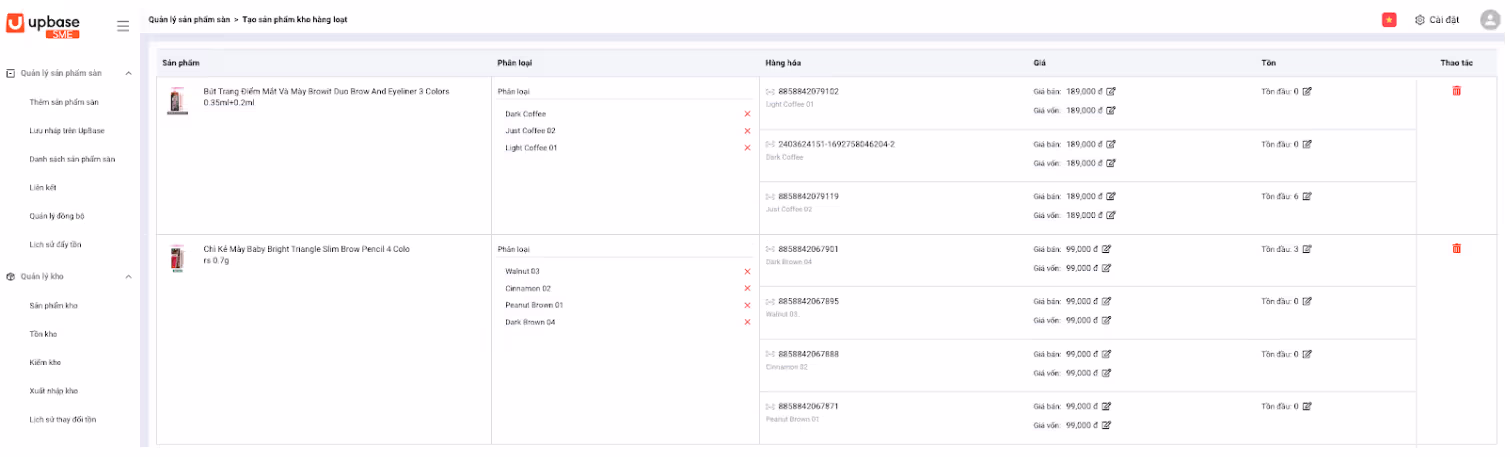Screen dimensions: 1510x457
Task: Click the Baby Bright Brow Pencil thumbnail
Action: point(176,258)
